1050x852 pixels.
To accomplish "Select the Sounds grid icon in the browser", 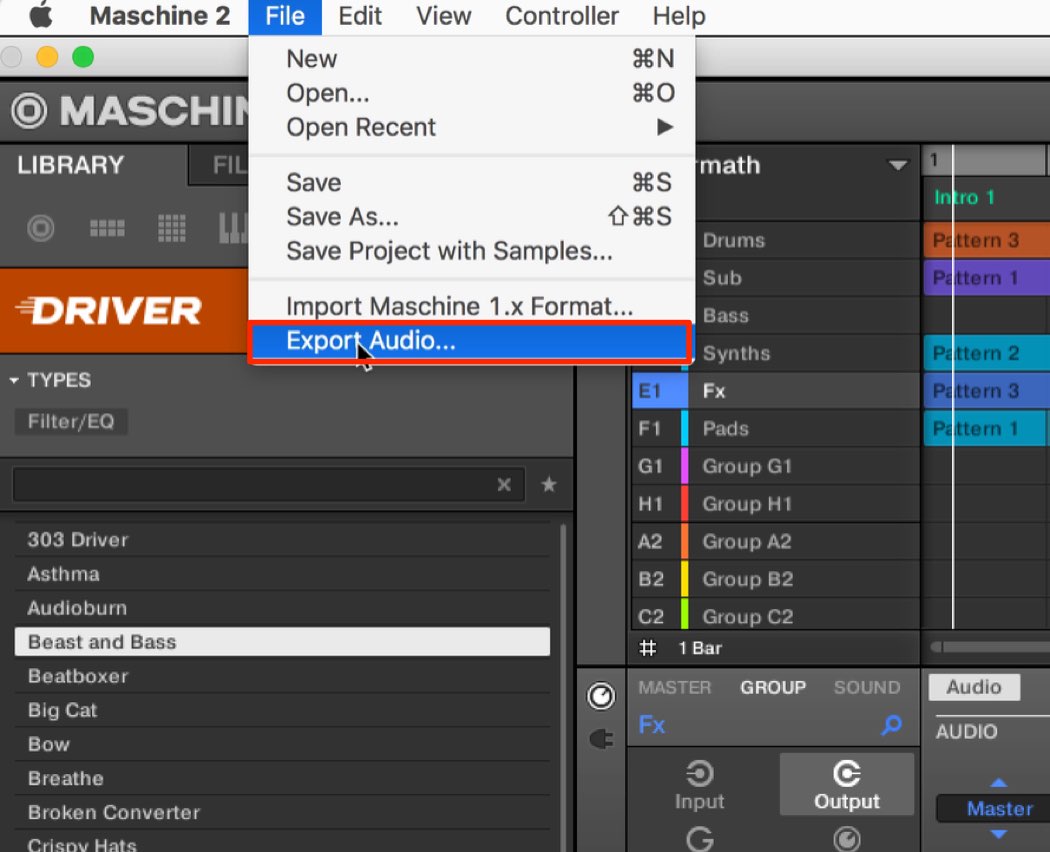I will click(172, 228).
